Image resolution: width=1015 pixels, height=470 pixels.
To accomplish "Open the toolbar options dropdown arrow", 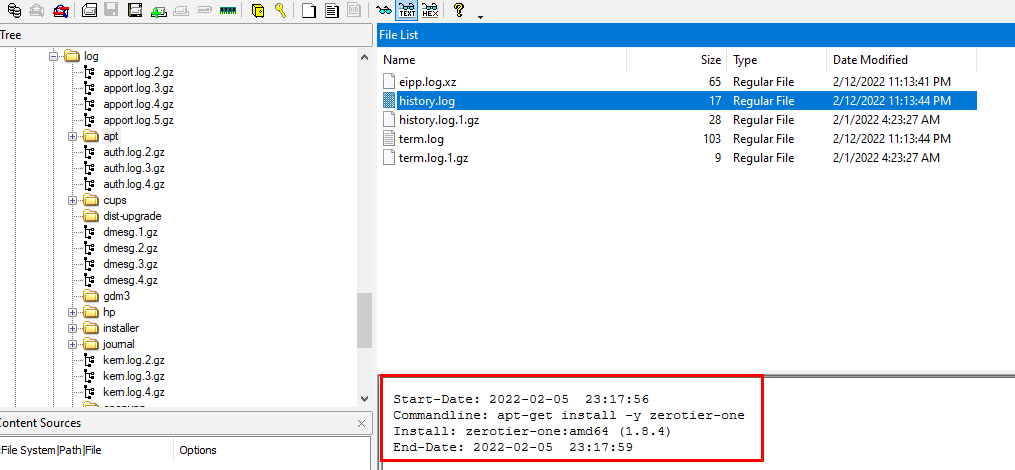I will 480,16.
